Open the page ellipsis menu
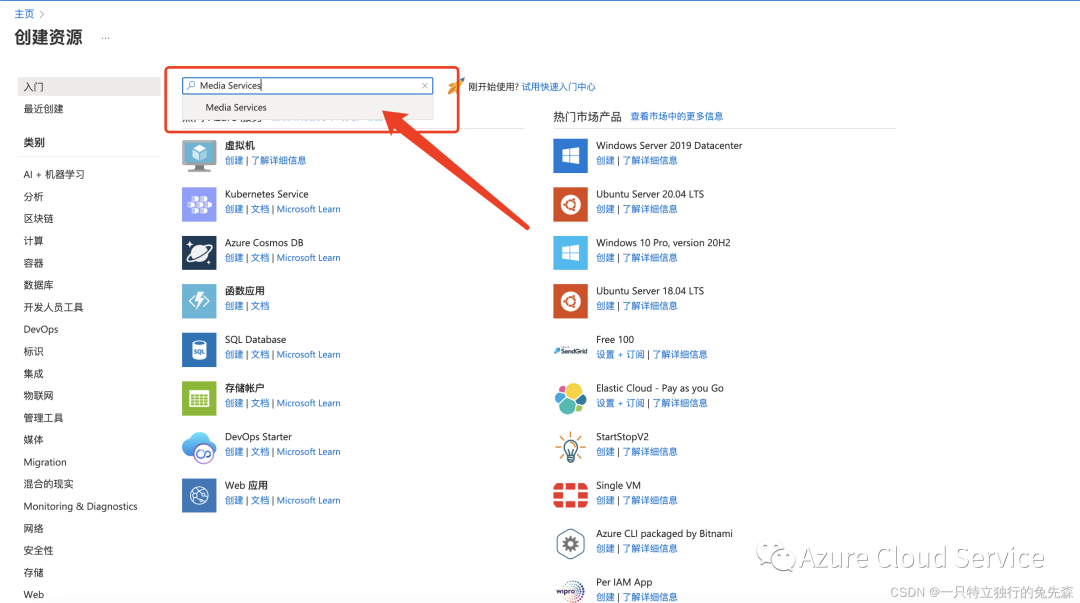The height and width of the screenshot is (603, 1080). click(105, 38)
